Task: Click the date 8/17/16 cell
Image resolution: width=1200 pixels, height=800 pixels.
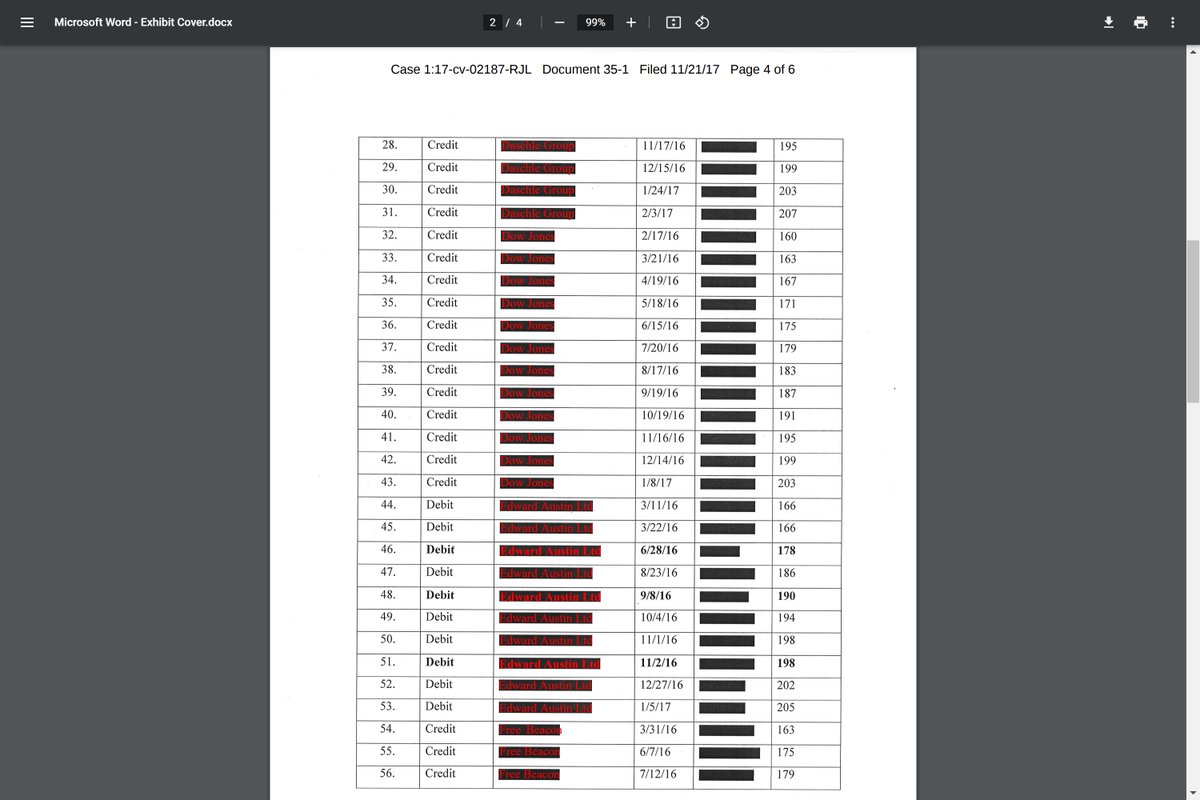Action: coord(660,370)
